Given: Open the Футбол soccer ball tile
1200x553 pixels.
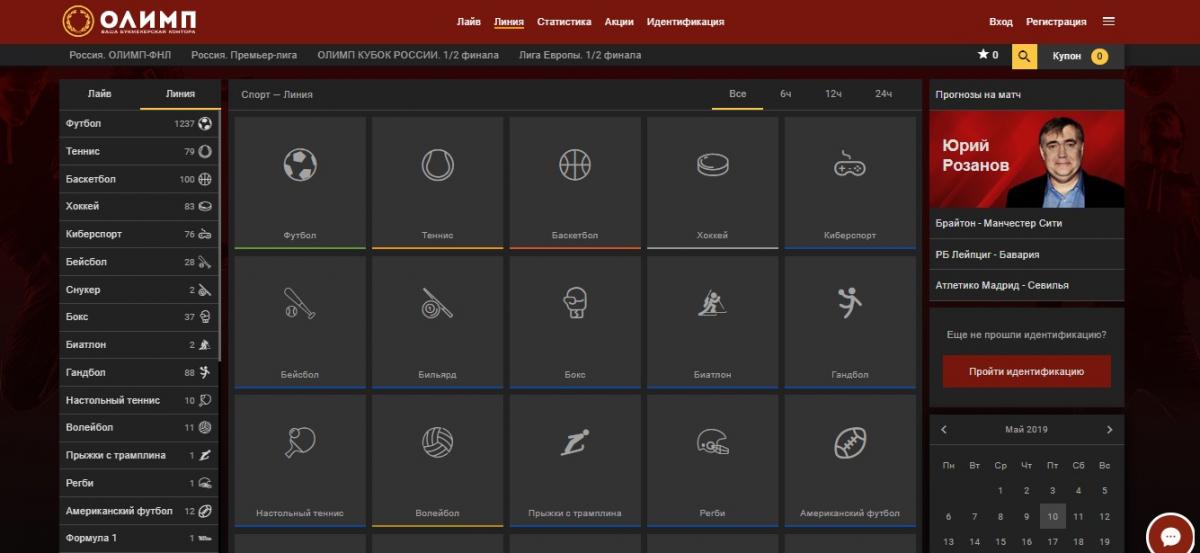Looking at the screenshot, I should pyautogui.click(x=300, y=182).
